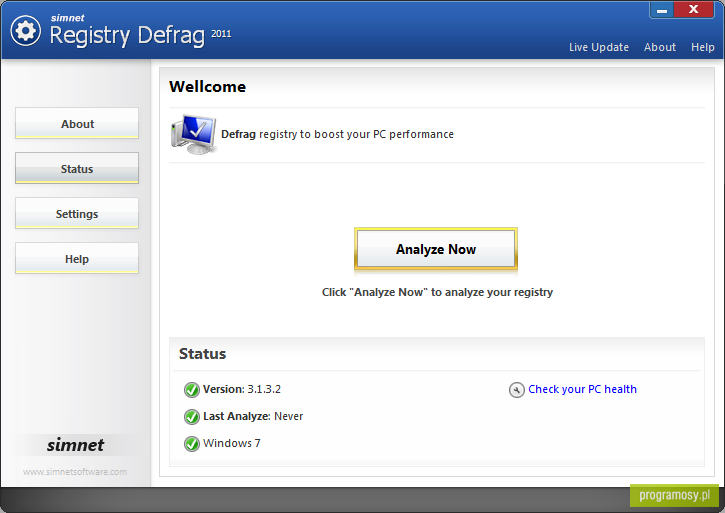Start registry analysis with Analyze Now
The height and width of the screenshot is (513, 725).
tap(436, 249)
